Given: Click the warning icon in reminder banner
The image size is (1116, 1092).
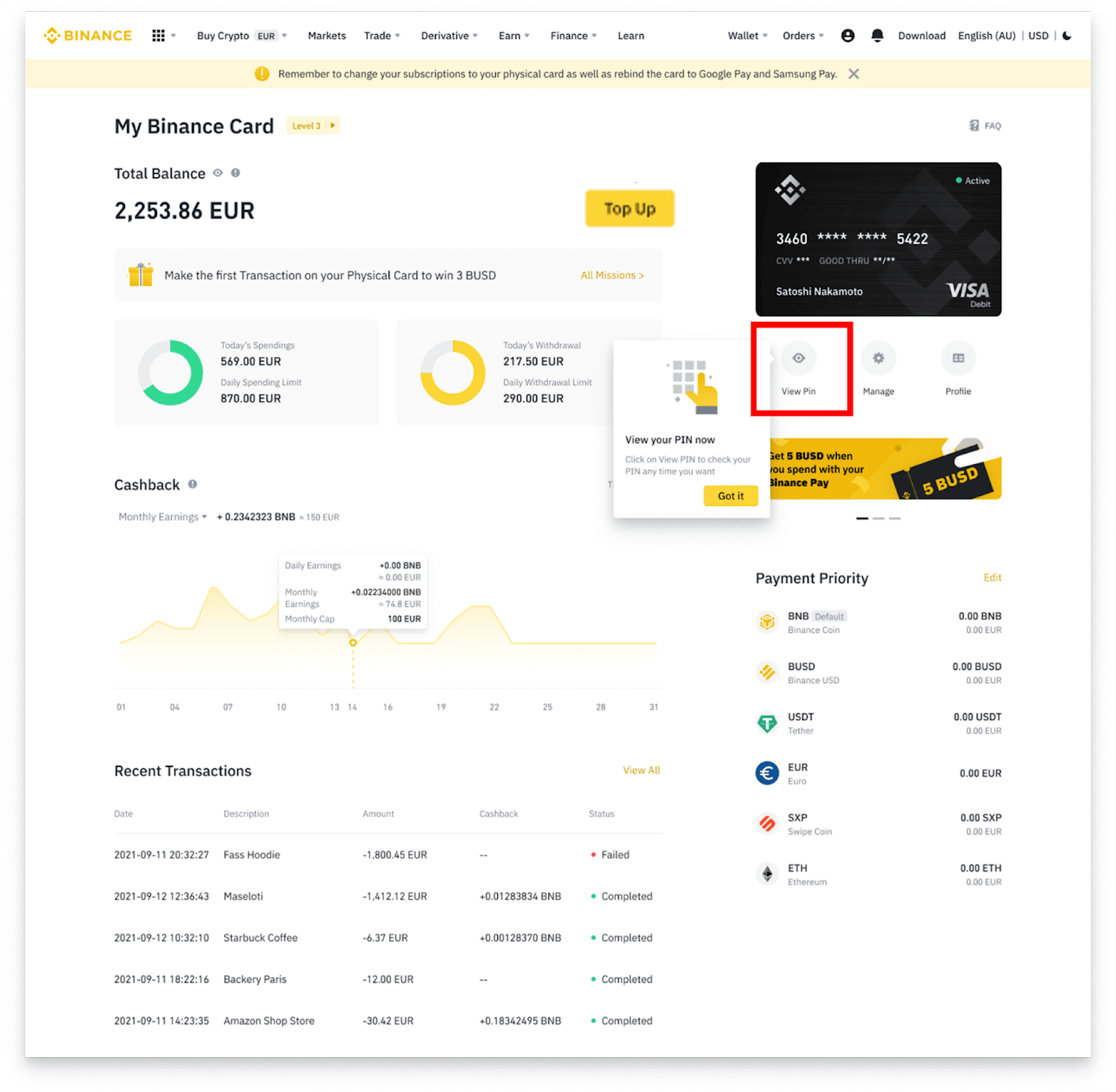Looking at the screenshot, I should coord(262,74).
